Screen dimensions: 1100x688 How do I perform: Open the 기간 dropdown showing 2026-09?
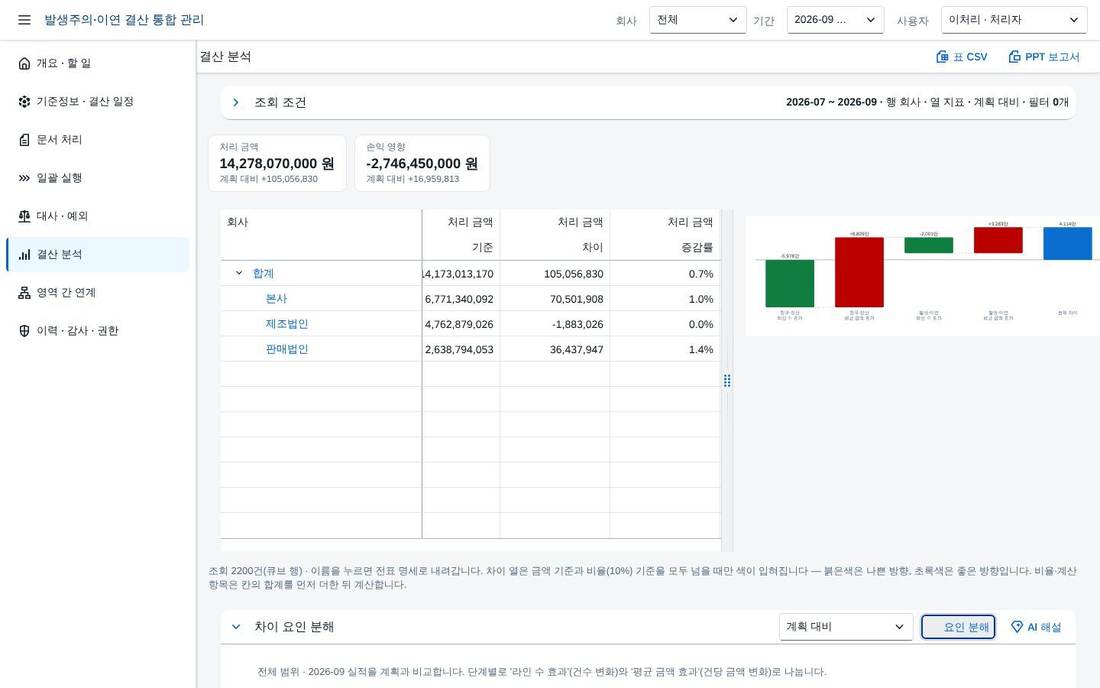click(x=835, y=20)
